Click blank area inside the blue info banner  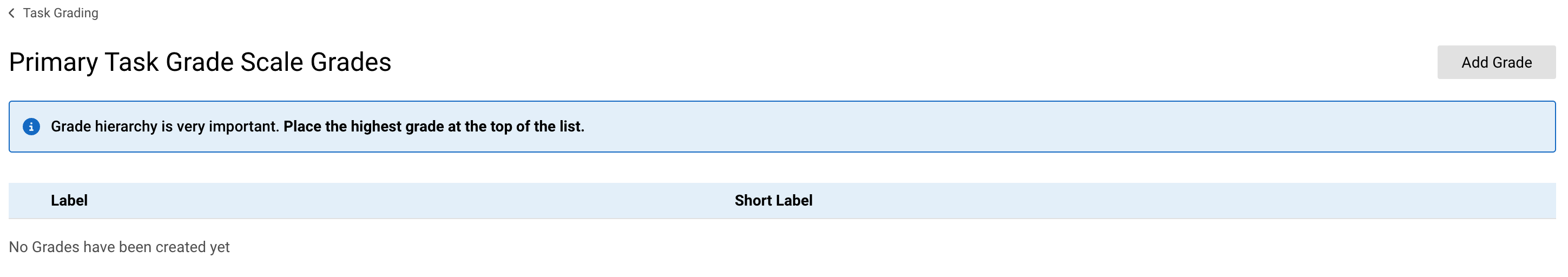[x=1065, y=127]
